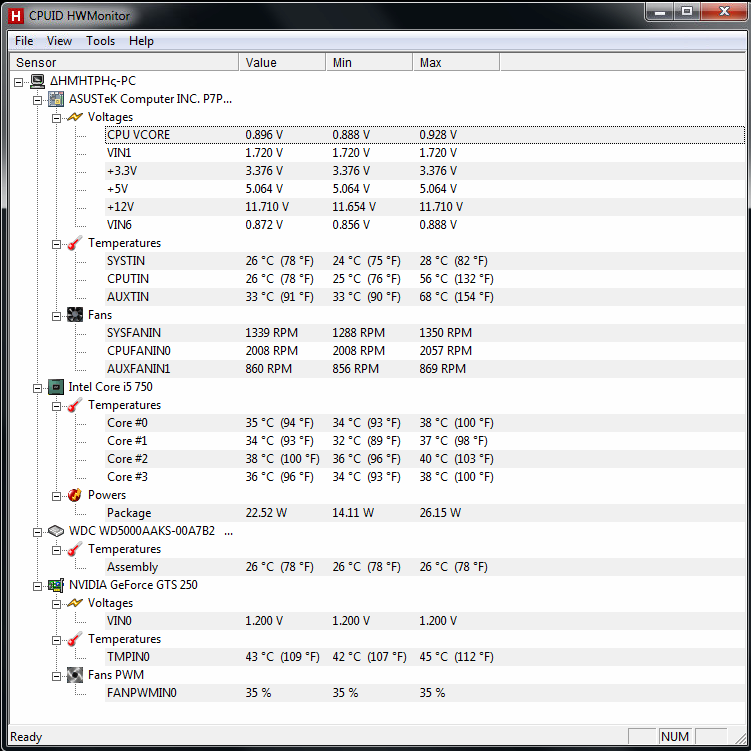
Task: Select the Core #2 row
Action: click(x=425, y=459)
